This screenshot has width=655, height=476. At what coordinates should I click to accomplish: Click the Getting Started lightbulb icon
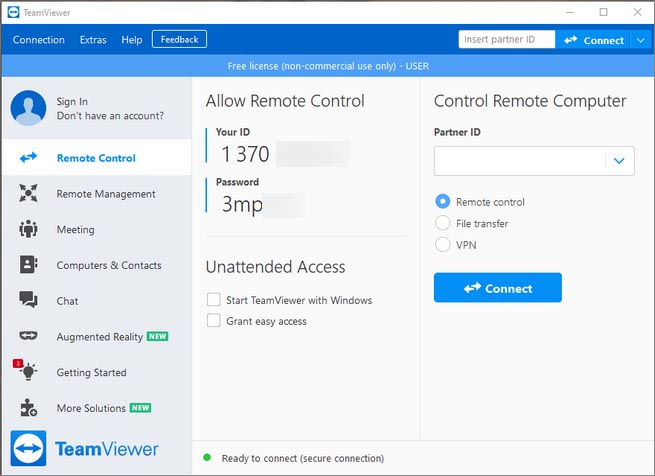[29, 372]
